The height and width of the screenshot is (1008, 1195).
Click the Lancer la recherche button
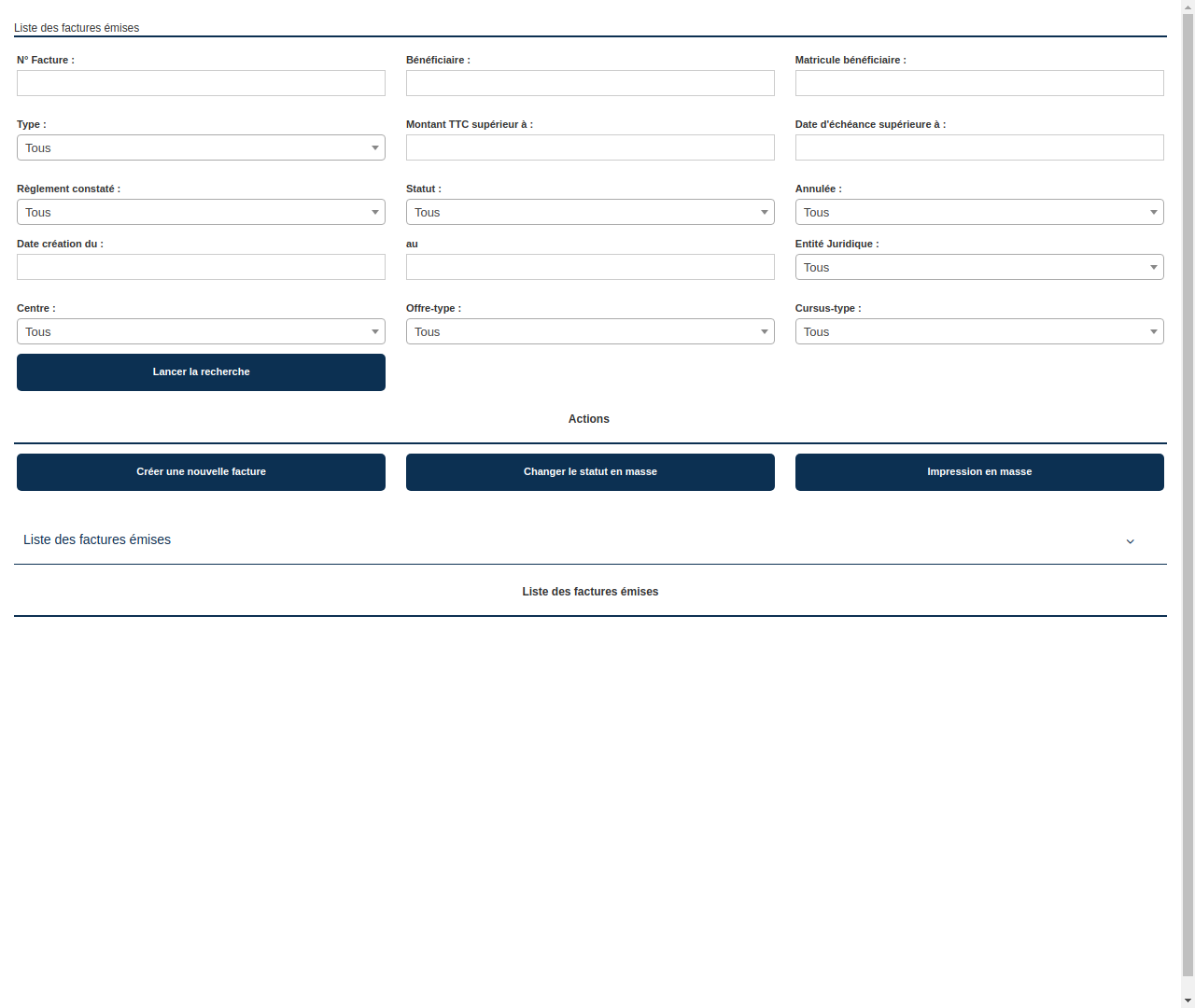(201, 371)
